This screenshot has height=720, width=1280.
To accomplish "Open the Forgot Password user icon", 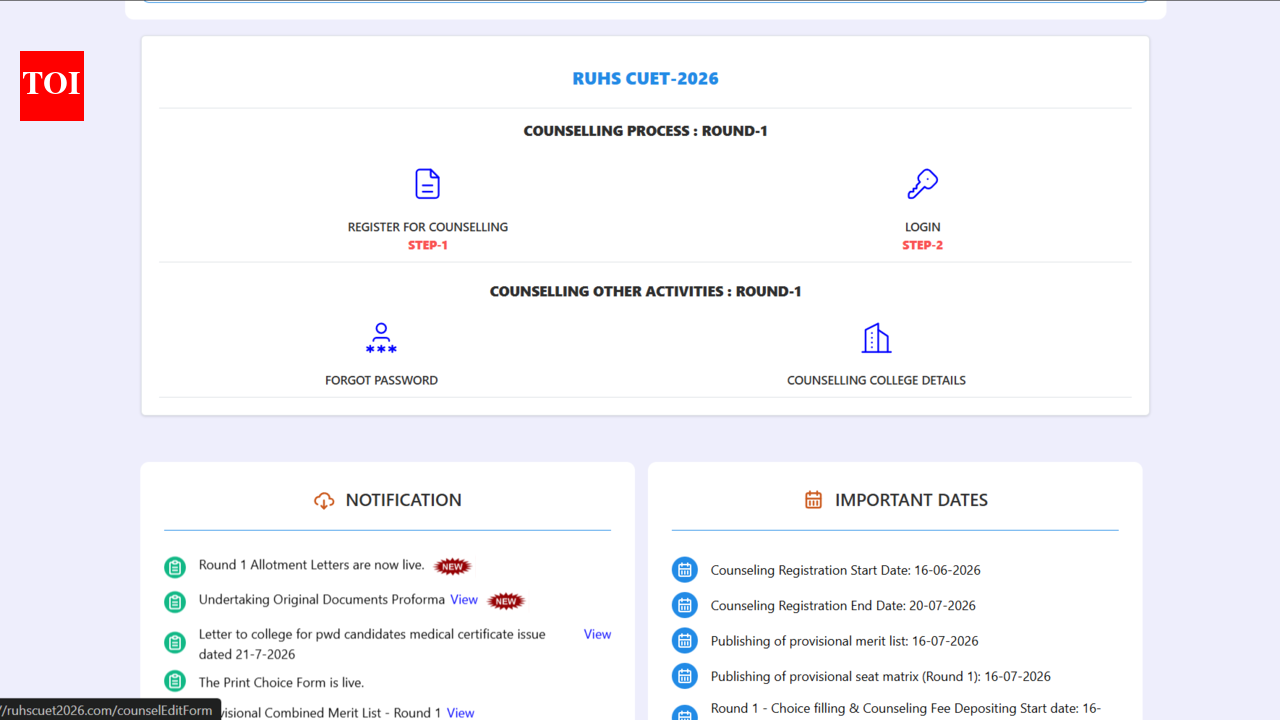I will point(381,338).
